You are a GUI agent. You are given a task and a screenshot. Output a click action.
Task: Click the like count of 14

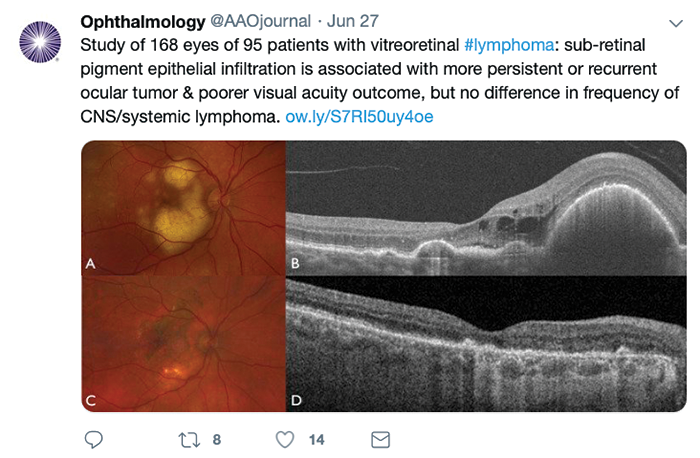[x=316, y=439]
